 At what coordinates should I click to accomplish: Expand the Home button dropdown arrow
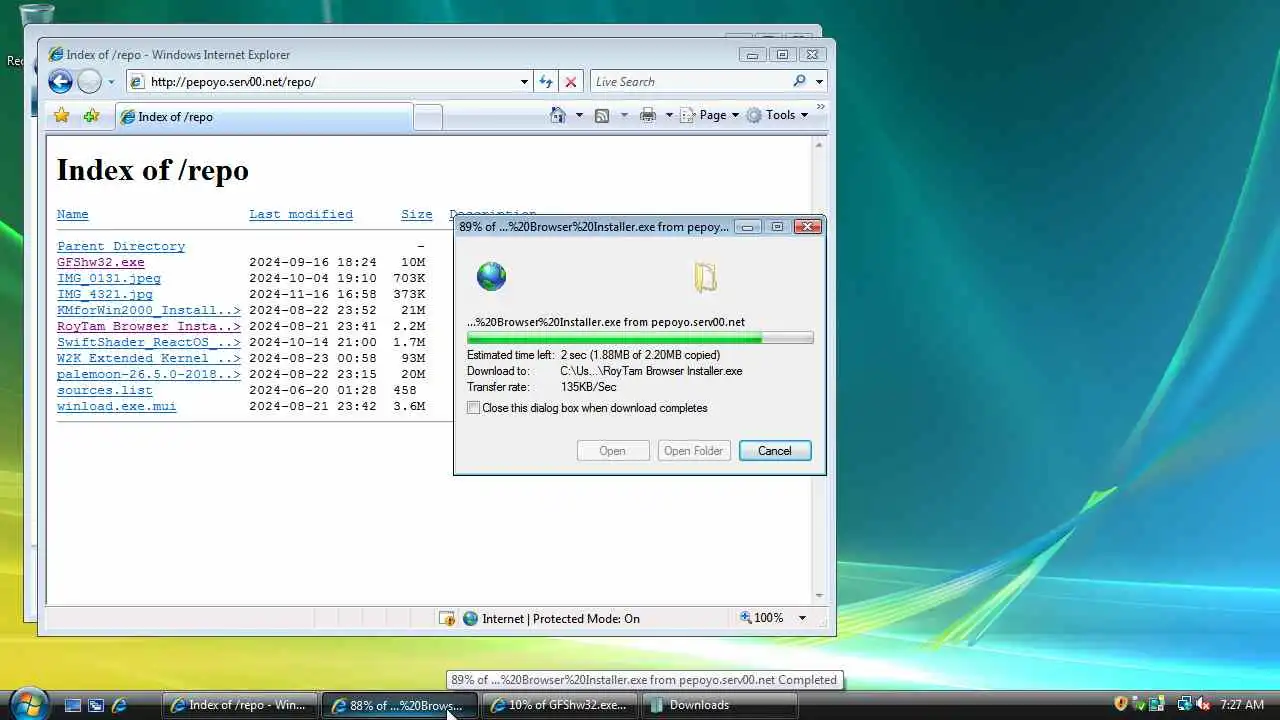pos(579,115)
